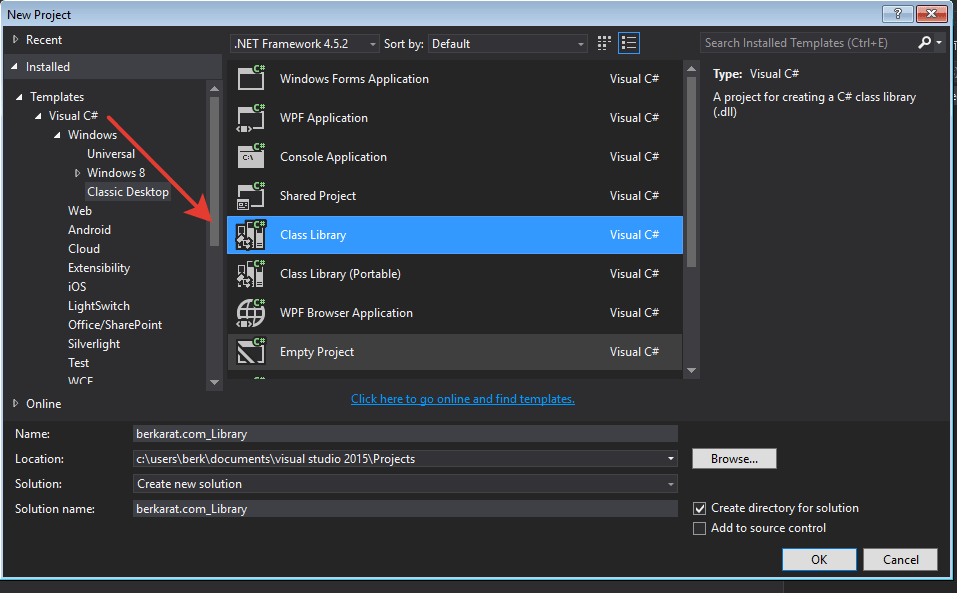The height and width of the screenshot is (593, 957).
Task: Click the OK button
Action: (819, 559)
